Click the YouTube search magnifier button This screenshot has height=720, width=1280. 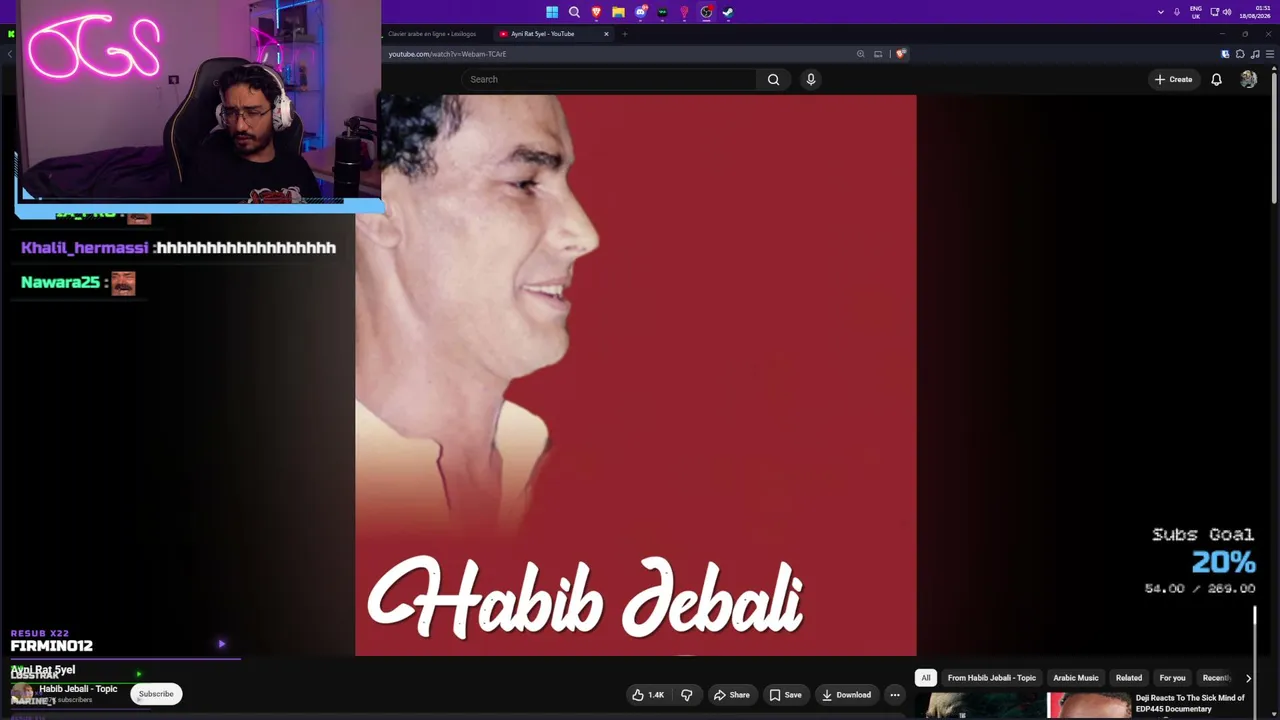773,79
